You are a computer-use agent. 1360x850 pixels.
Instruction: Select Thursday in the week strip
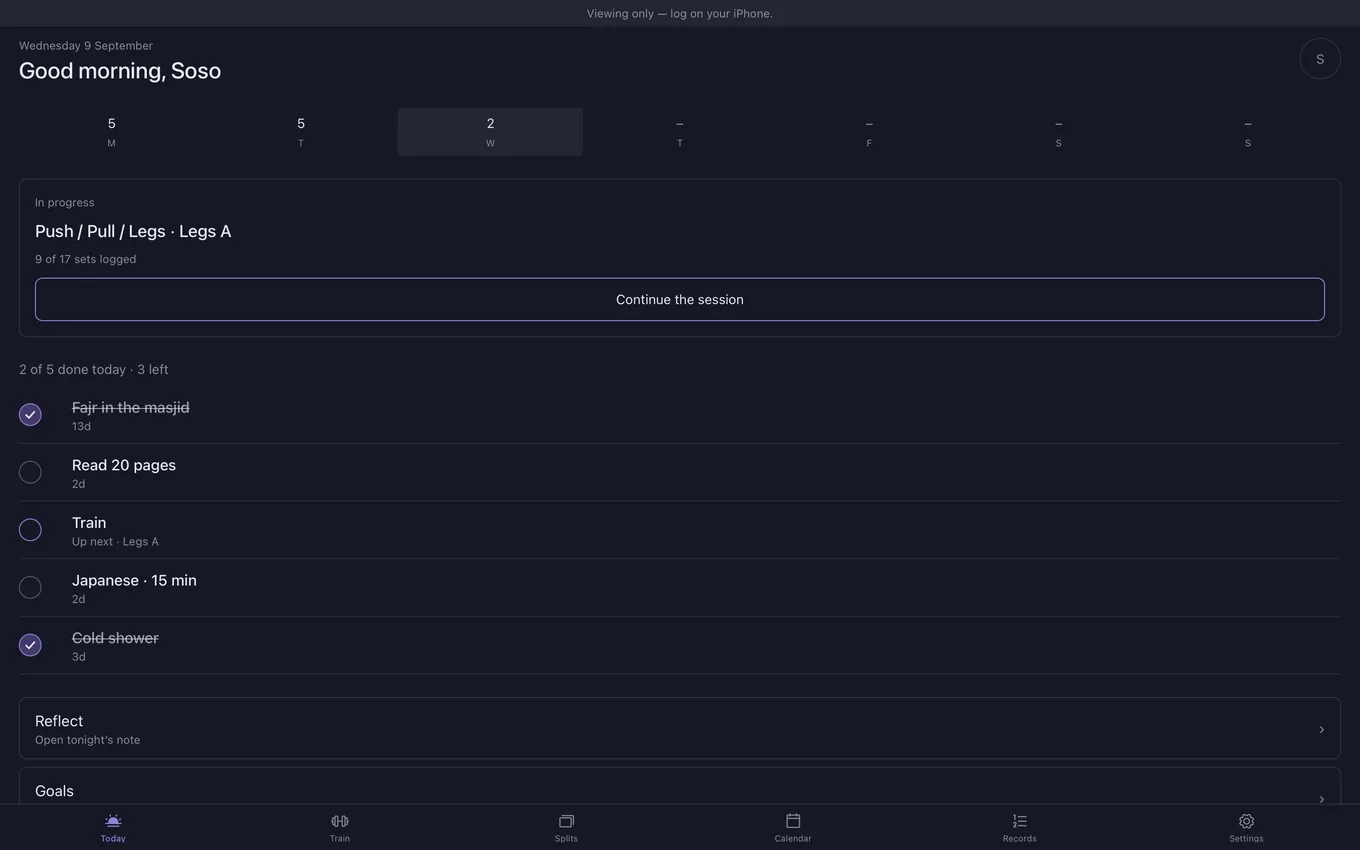(x=680, y=132)
